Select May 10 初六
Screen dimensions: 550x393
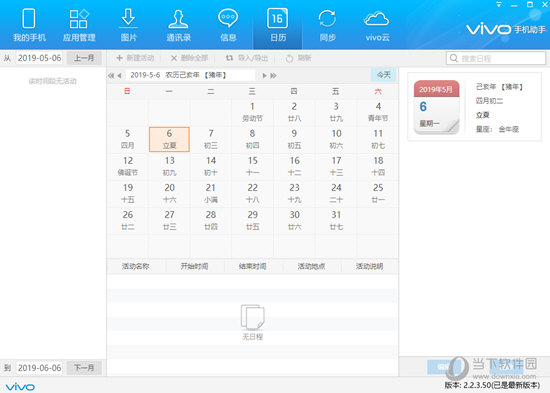(x=336, y=139)
